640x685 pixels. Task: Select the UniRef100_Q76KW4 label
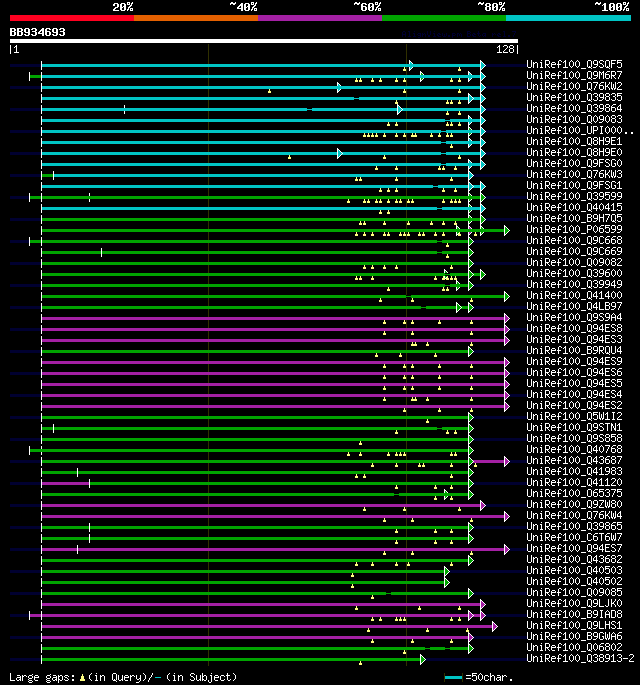pos(574,515)
